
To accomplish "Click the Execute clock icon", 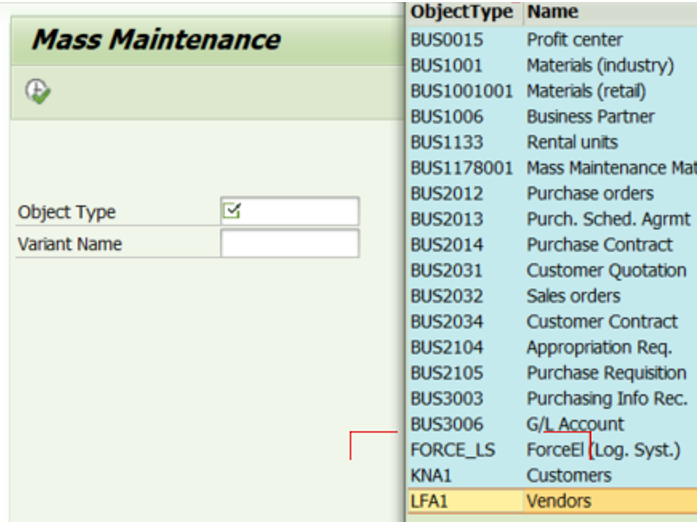I will click(x=38, y=91).
